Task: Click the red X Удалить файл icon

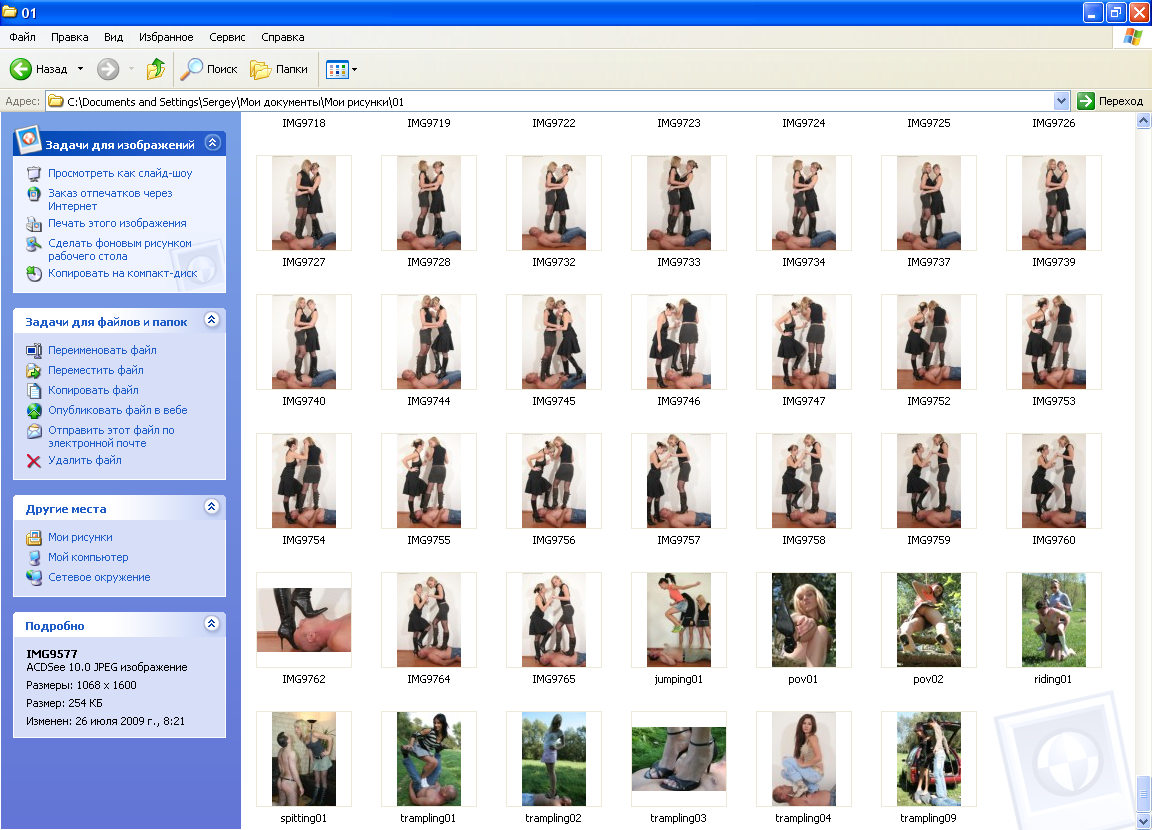Action: tap(34, 461)
